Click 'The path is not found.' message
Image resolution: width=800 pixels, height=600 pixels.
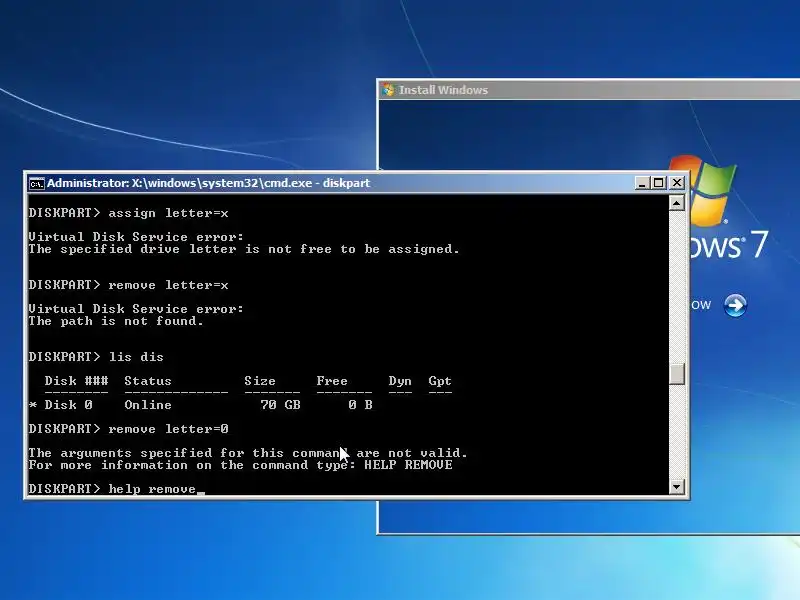[116, 321]
